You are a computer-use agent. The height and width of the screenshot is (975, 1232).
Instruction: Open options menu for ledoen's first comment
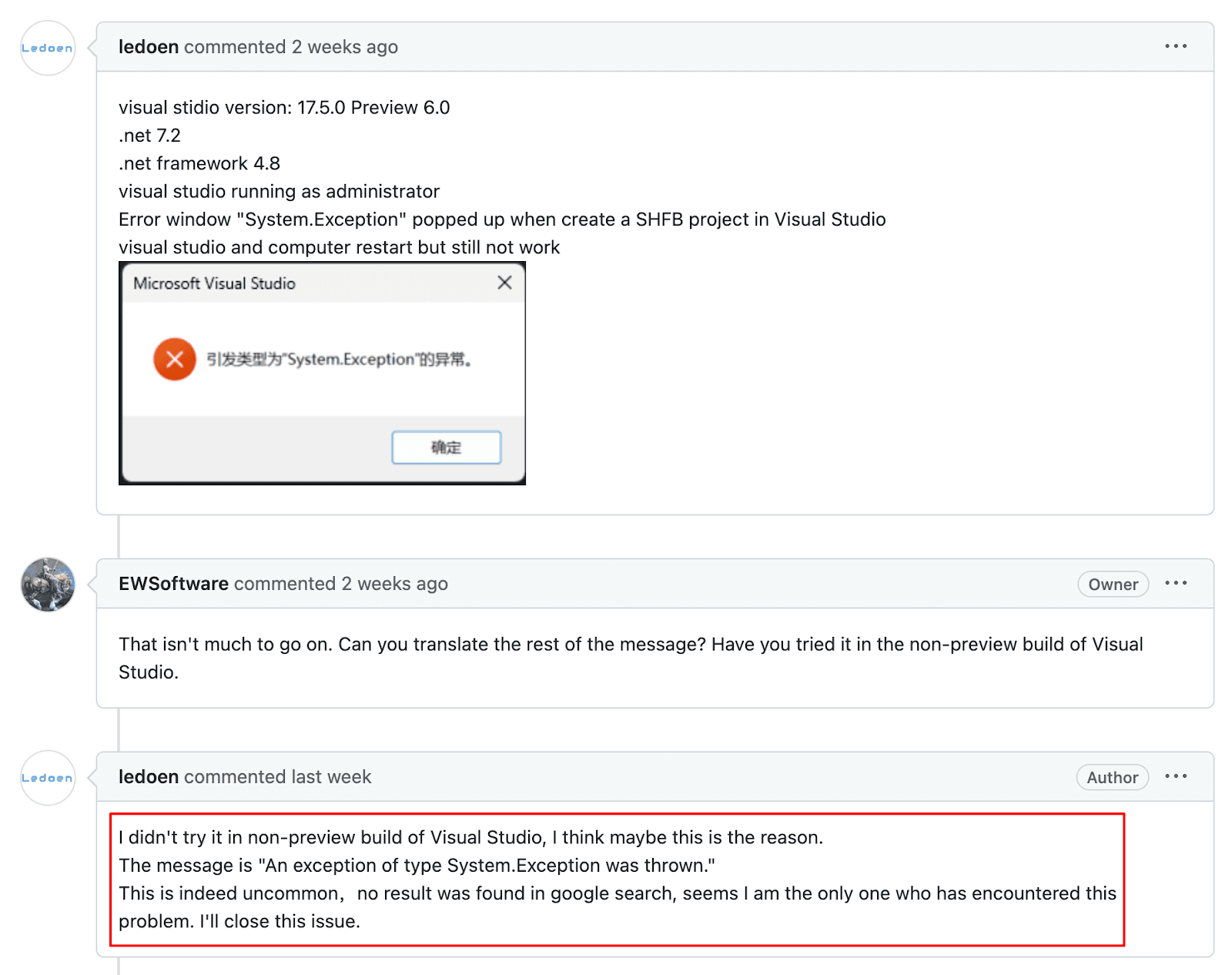[x=1175, y=46]
